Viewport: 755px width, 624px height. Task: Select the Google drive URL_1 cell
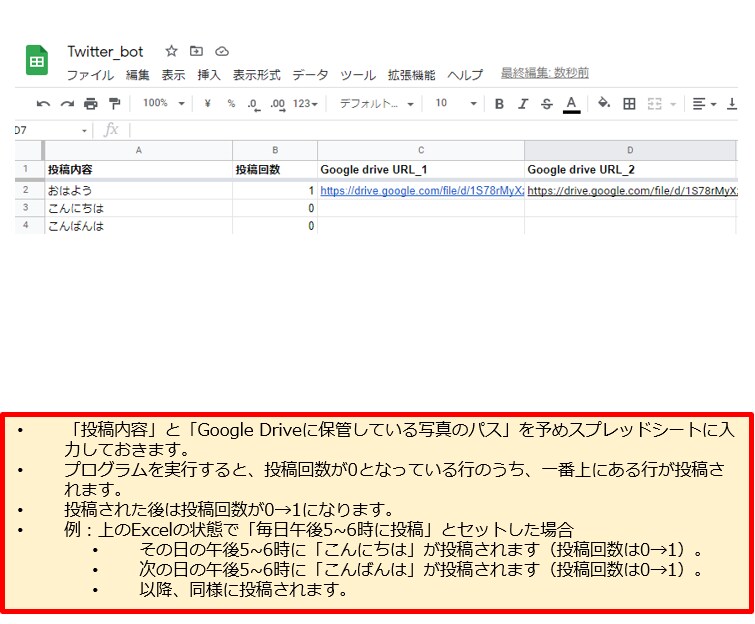(421, 169)
